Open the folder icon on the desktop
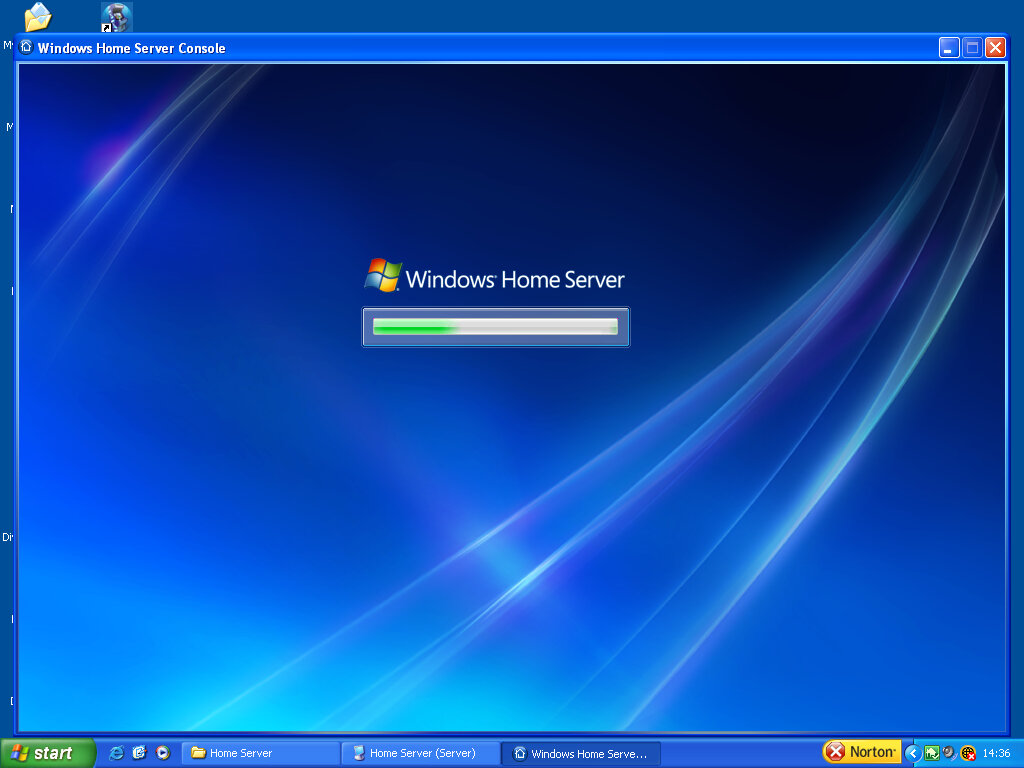This screenshot has width=1024, height=768. pyautogui.click(x=38, y=17)
